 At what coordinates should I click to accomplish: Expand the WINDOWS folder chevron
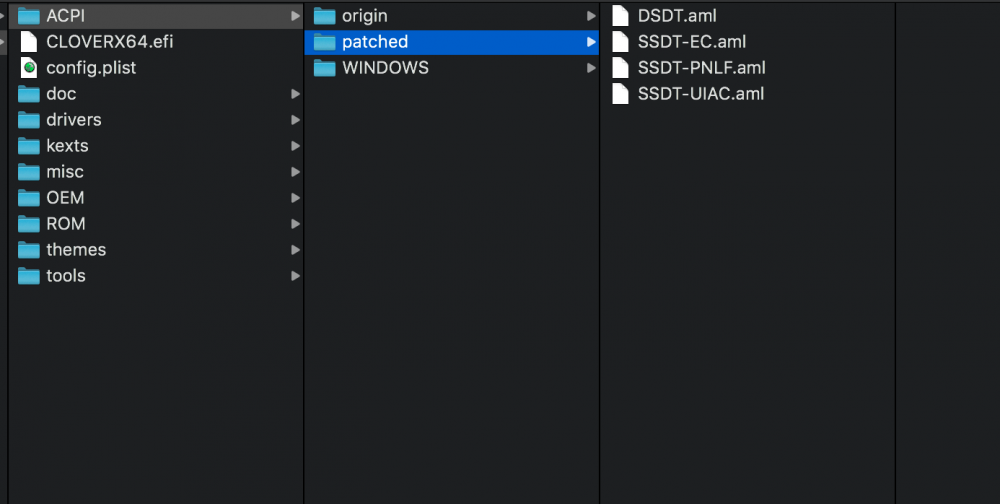click(x=591, y=68)
